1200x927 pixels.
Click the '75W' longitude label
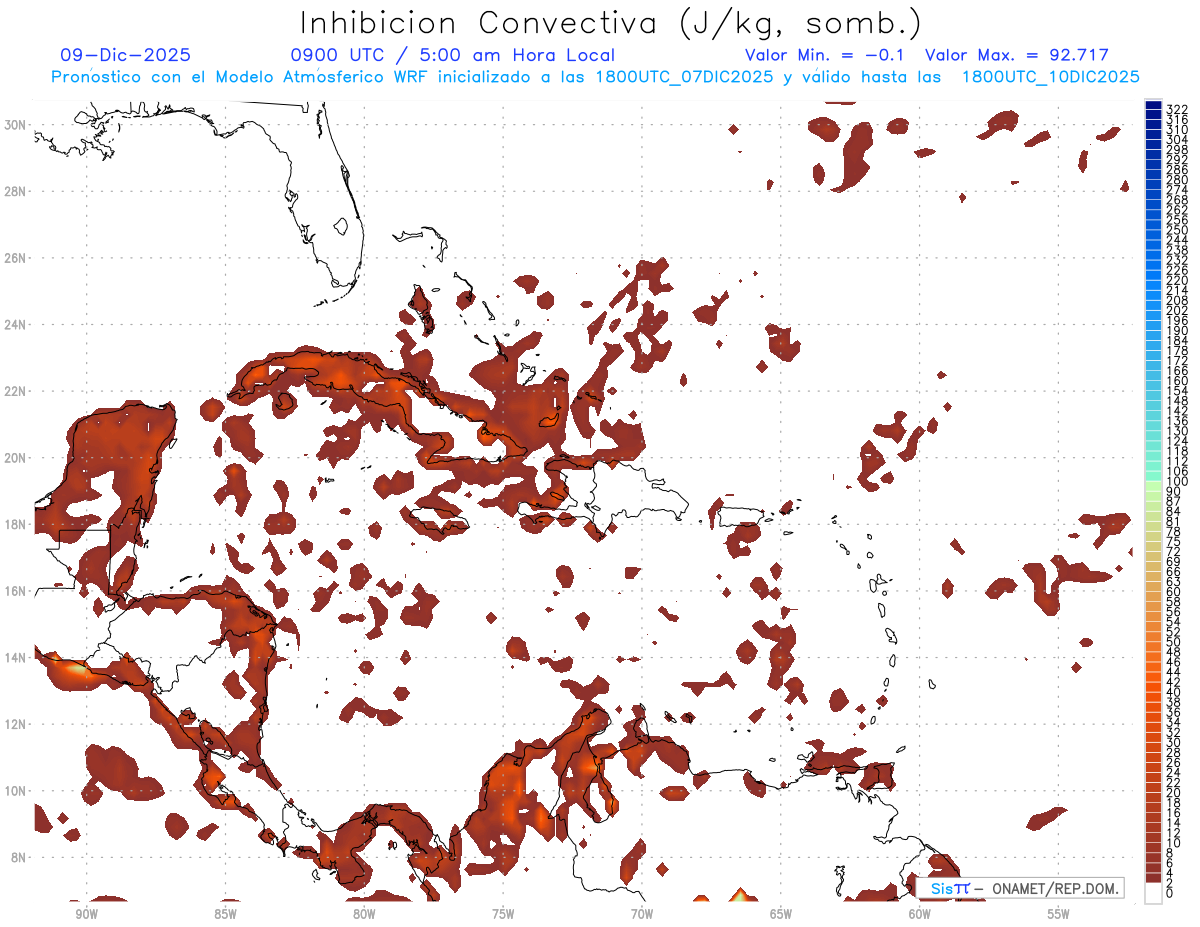pyautogui.click(x=503, y=914)
